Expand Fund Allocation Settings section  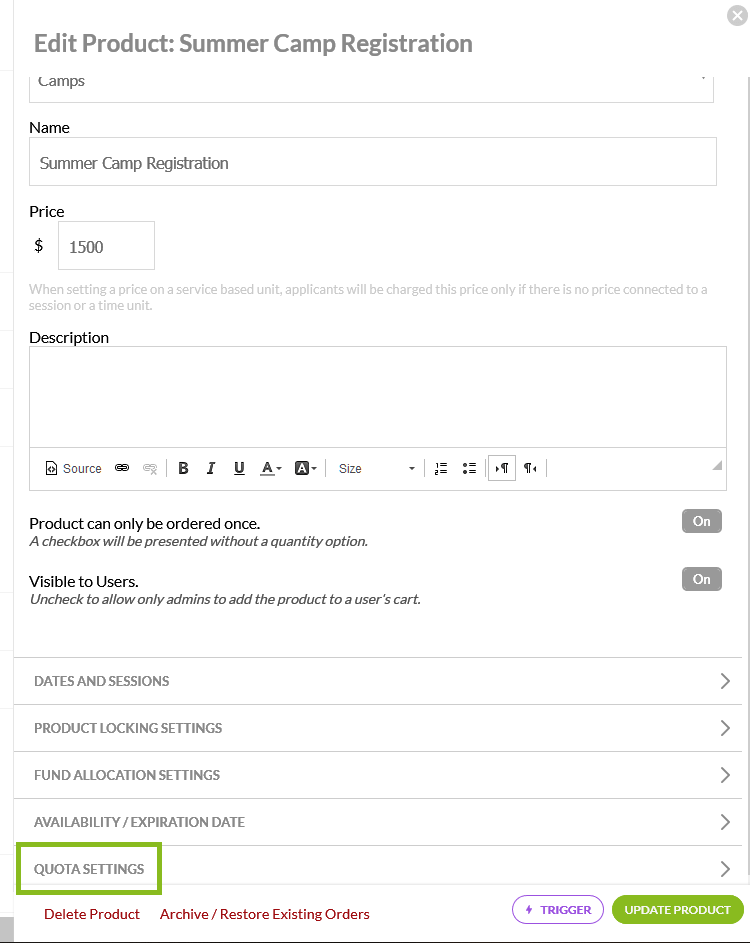pyautogui.click(x=378, y=775)
